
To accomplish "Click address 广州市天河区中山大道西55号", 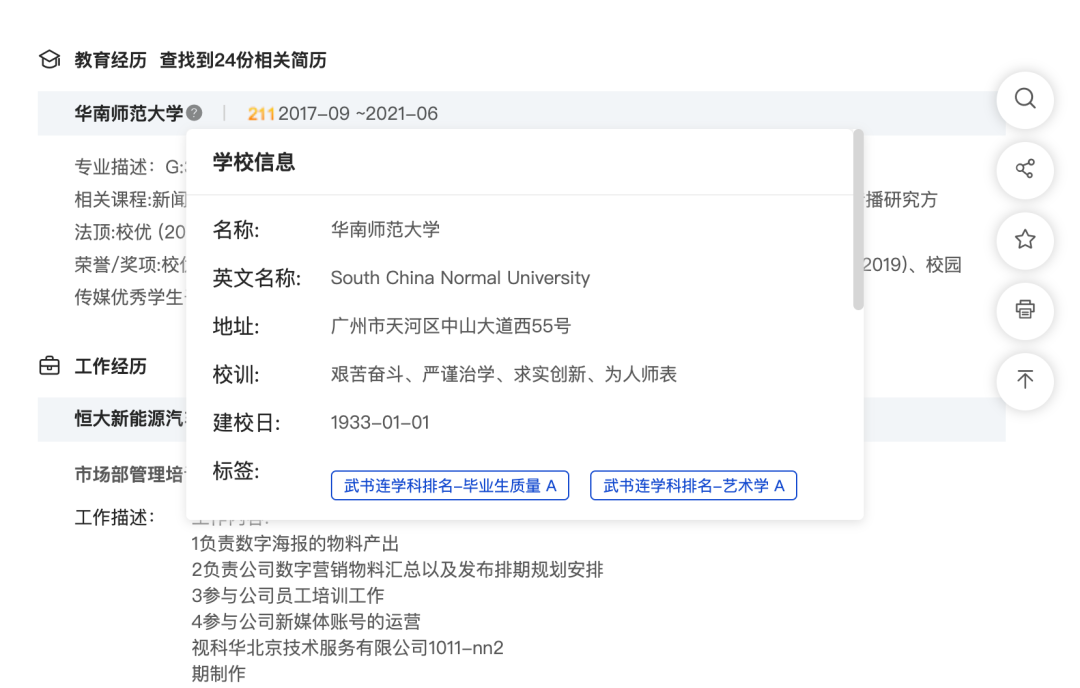I will tap(450, 326).
